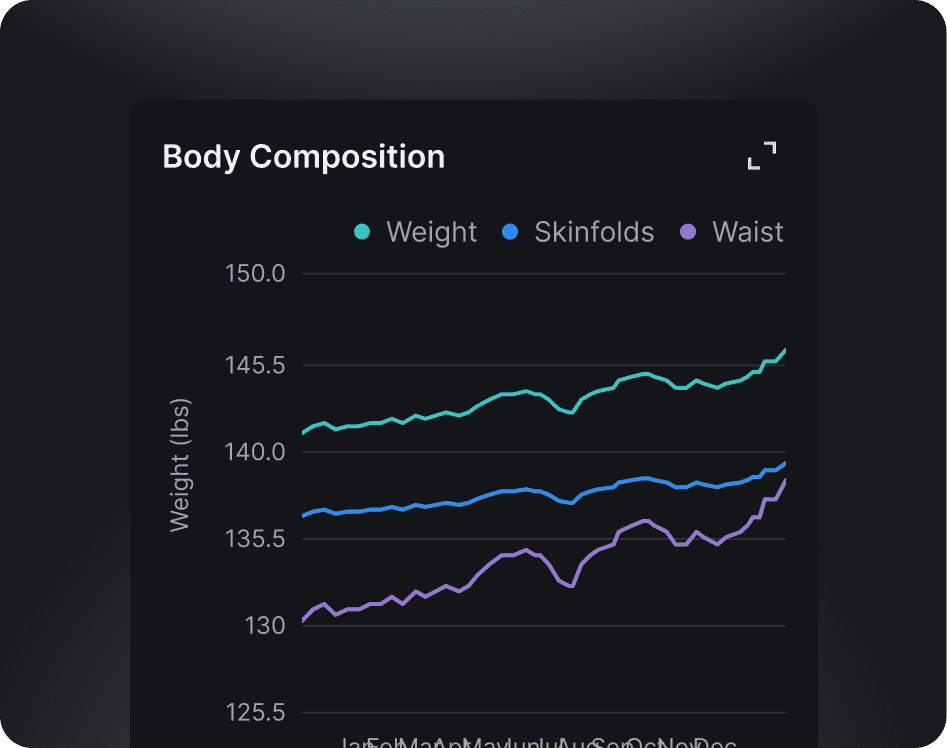The width and height of the screenshot is (947, 748).
Task: Hide the Skinfolds series via its legend label
Action: coord(594,233)
